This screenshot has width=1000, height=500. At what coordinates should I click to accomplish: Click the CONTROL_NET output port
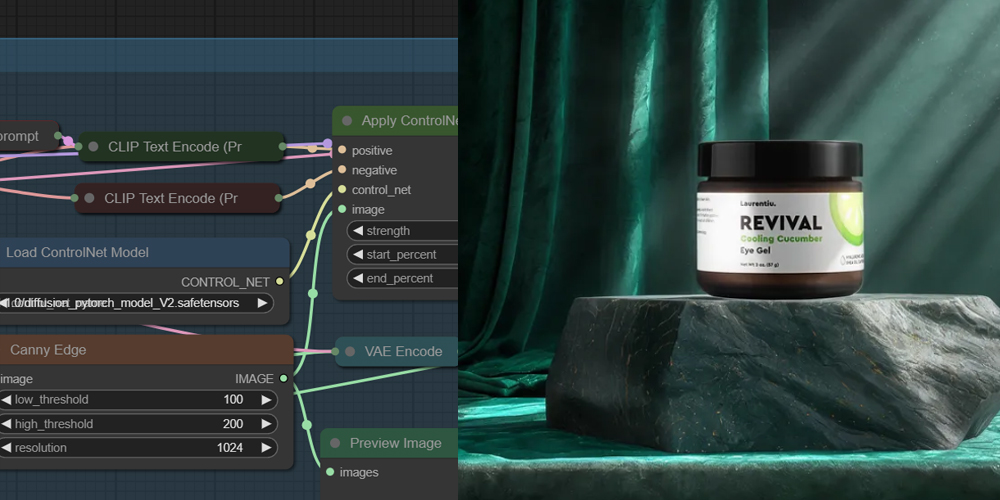[x=279, y=281]
